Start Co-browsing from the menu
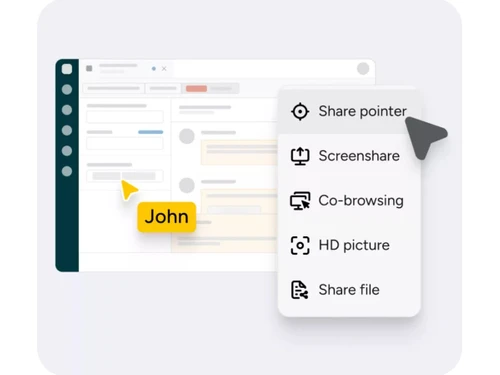The image size is (500, 375). click(x=349, y=201)
